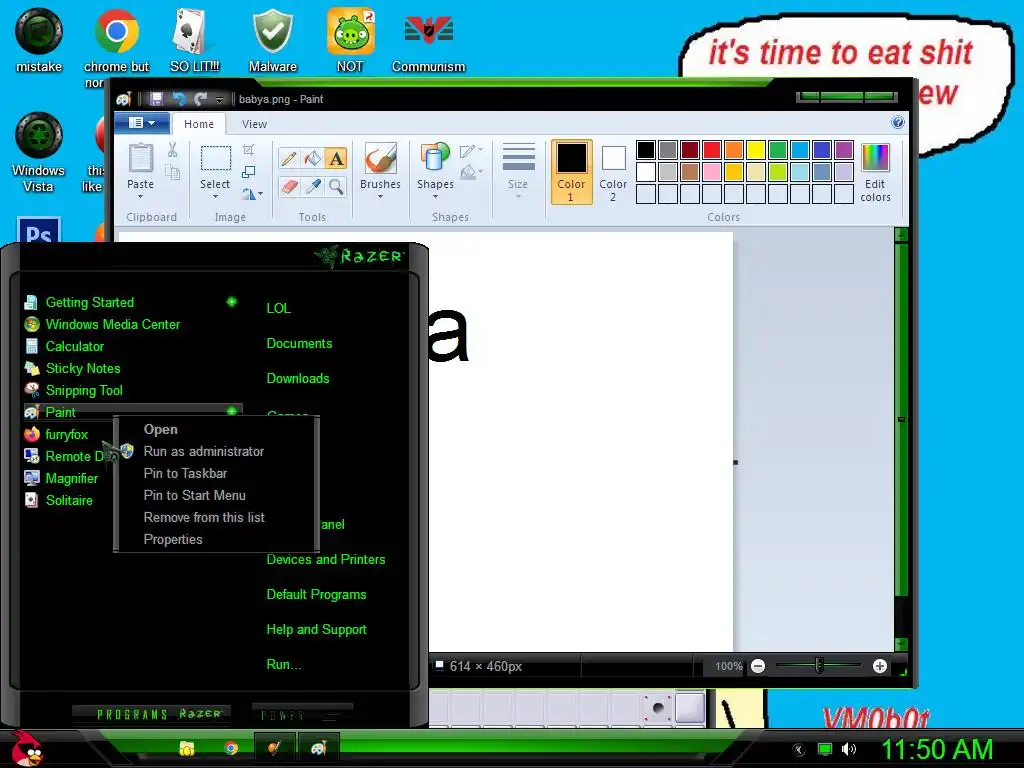1024x768 pixels.
Task: Click the Paint zoom slider handle
Action: point(819,665)
